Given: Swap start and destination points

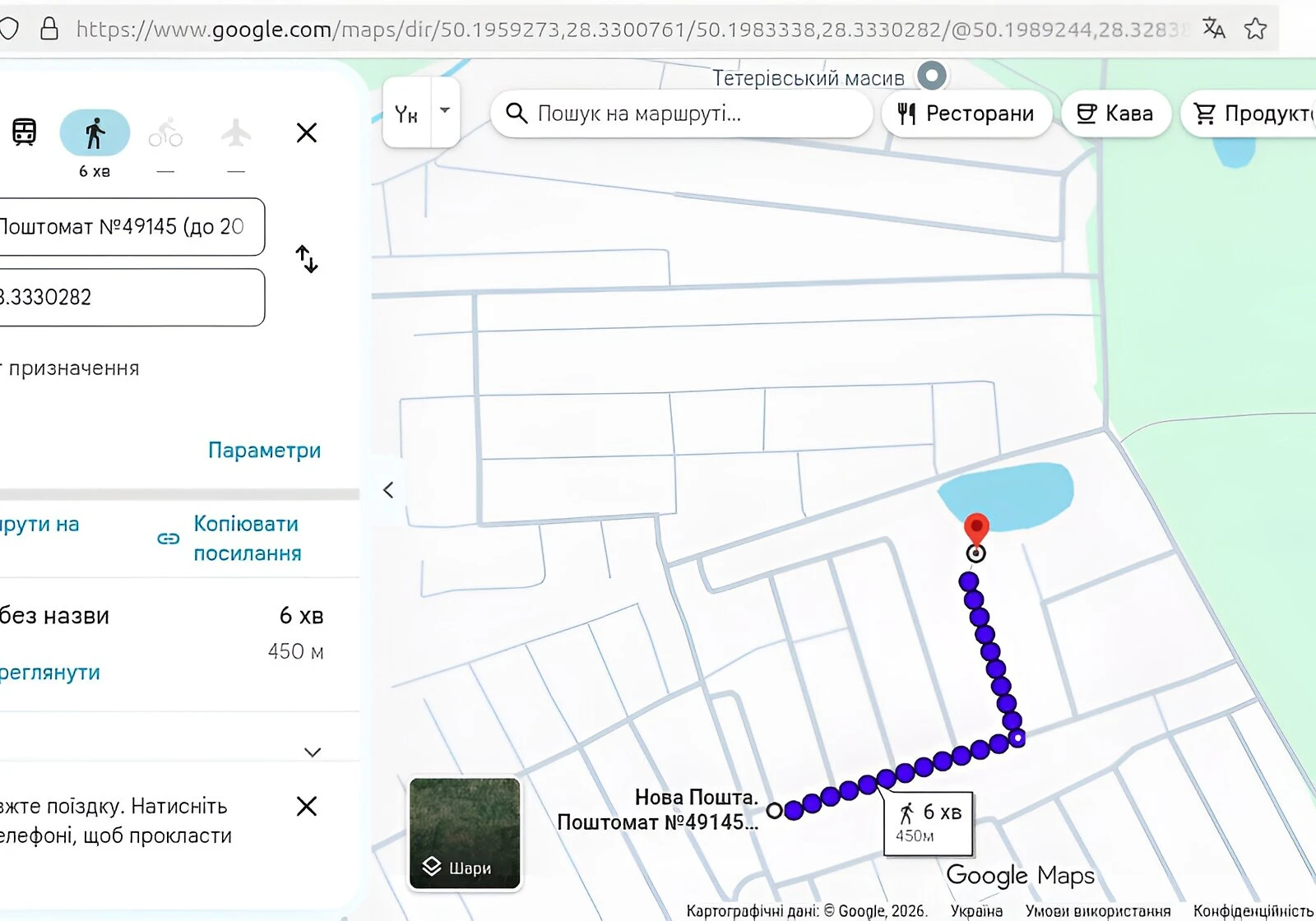Looking at the screenshot, I should click(x=307, y=259).
